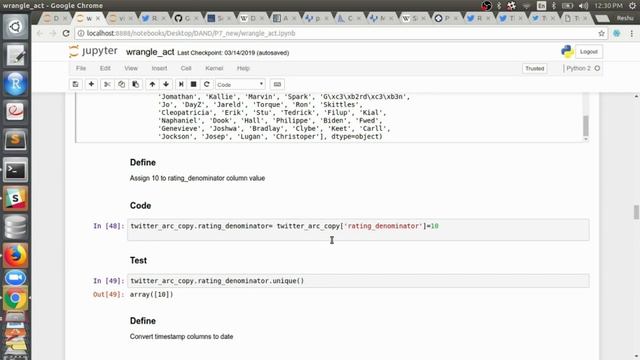Cut selected cell using scissors icon
The height and width of the screenshot is (360, 640).
coord(107,84)
